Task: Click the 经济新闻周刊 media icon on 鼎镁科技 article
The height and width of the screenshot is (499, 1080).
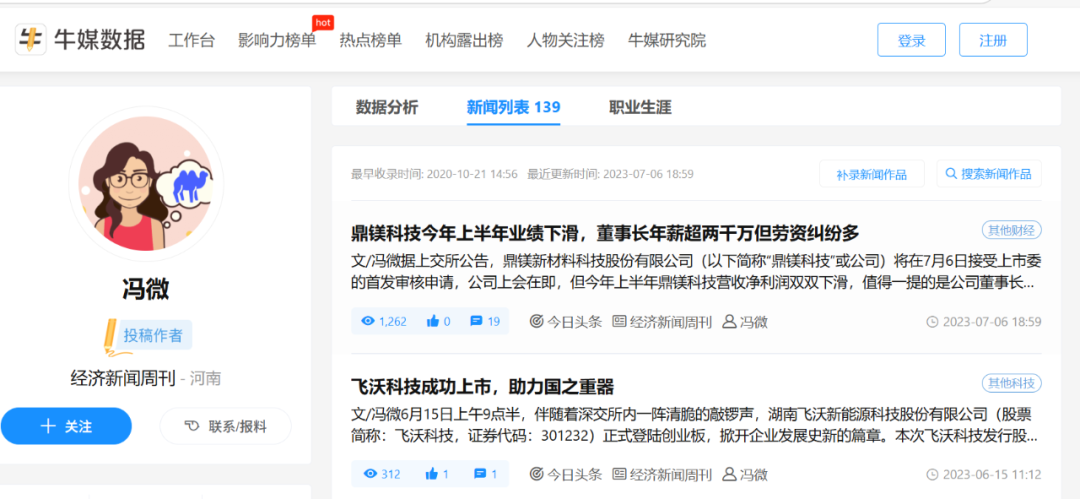Action: [619, 321]
